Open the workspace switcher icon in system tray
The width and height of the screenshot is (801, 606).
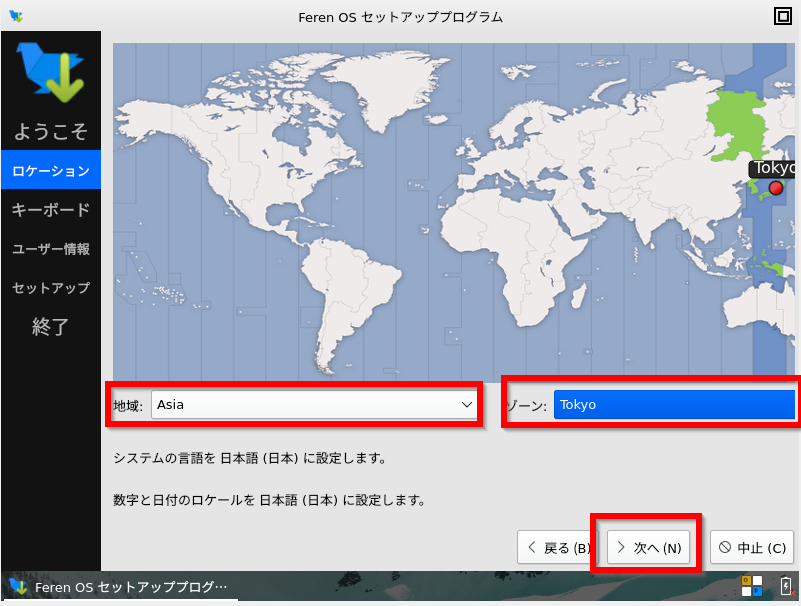point(751,586)
